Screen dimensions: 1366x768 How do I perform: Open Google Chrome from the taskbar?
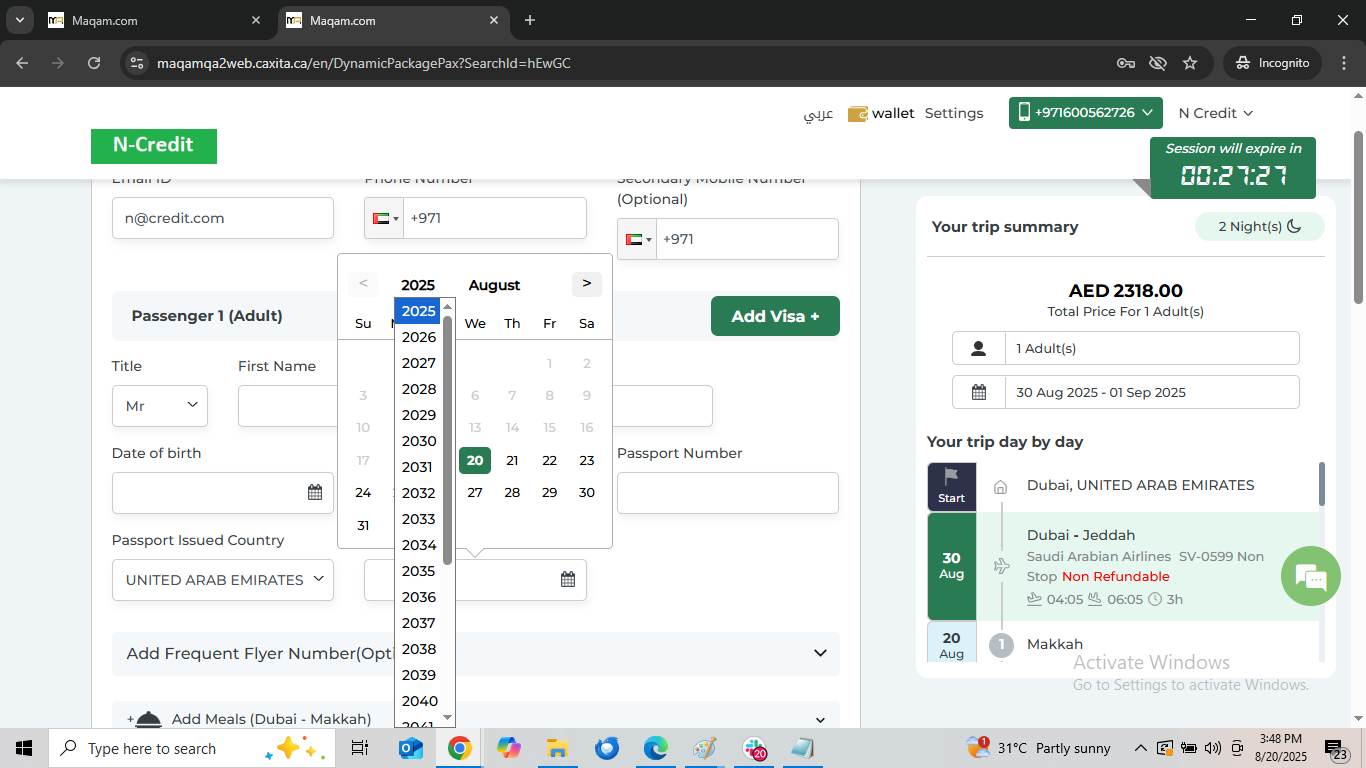point(459,748)
